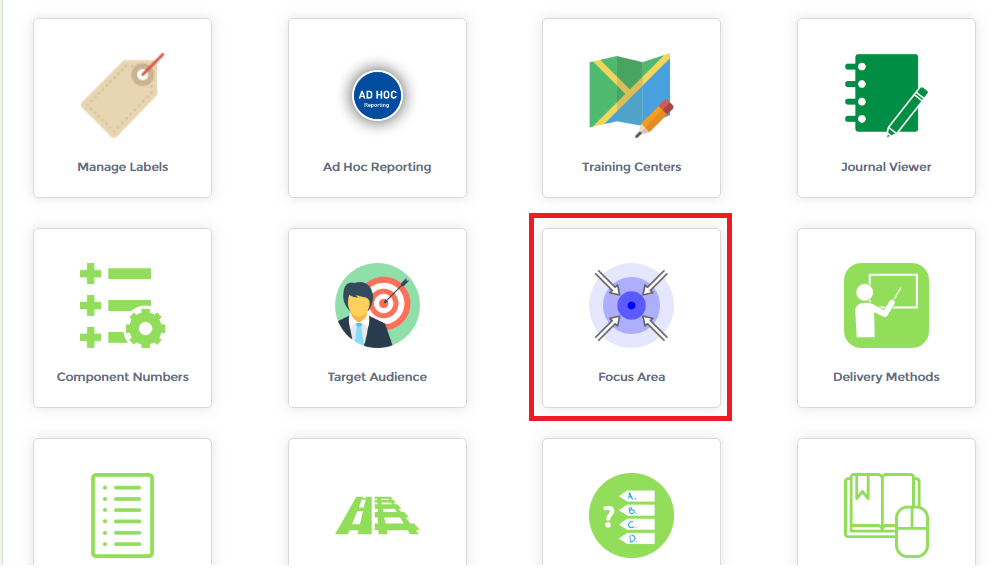Click the Training Centers text label
The height and width of the screenshot is (571, 997).
[631, 167]
